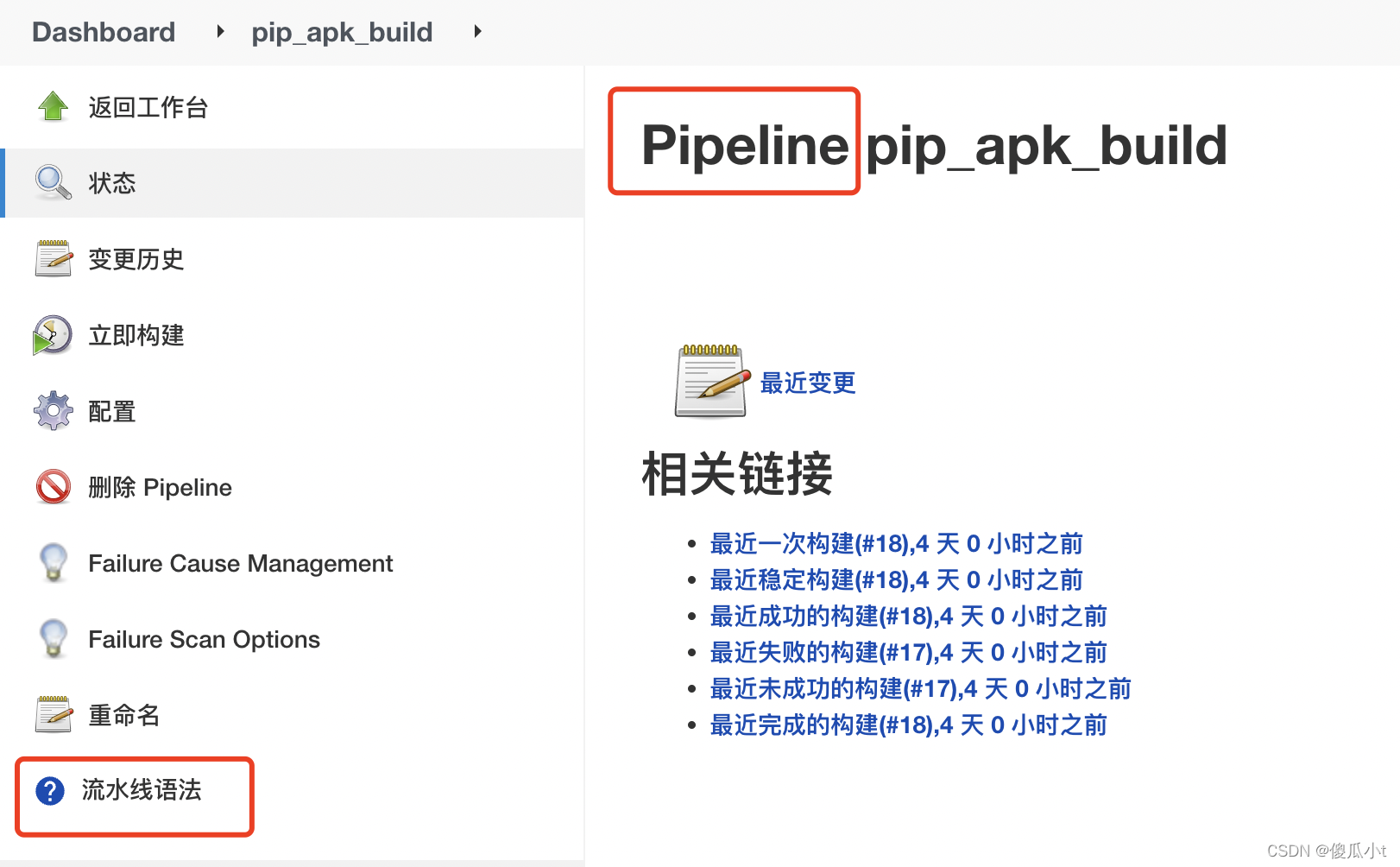Image resolution: width=1400 pixels, height=867 pixels.
Task: Open 最近失败的构建(#17) link
Action: 908,652
